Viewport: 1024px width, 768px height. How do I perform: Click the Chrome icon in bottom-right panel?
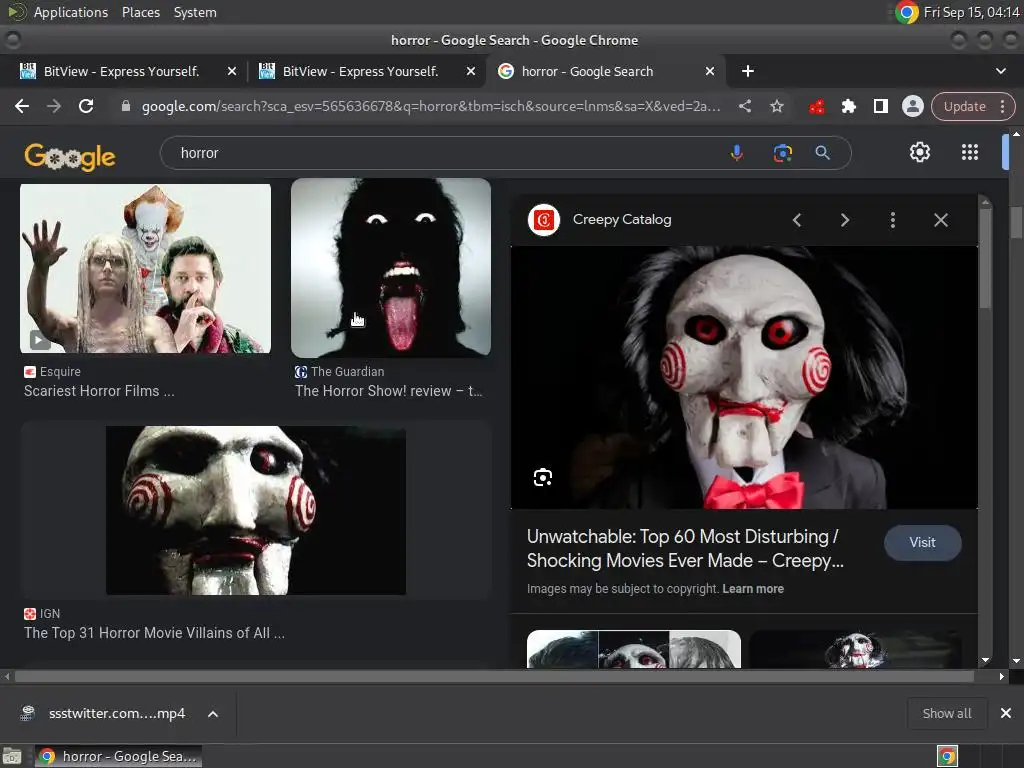pyautogui.click(x=947, y=756)
